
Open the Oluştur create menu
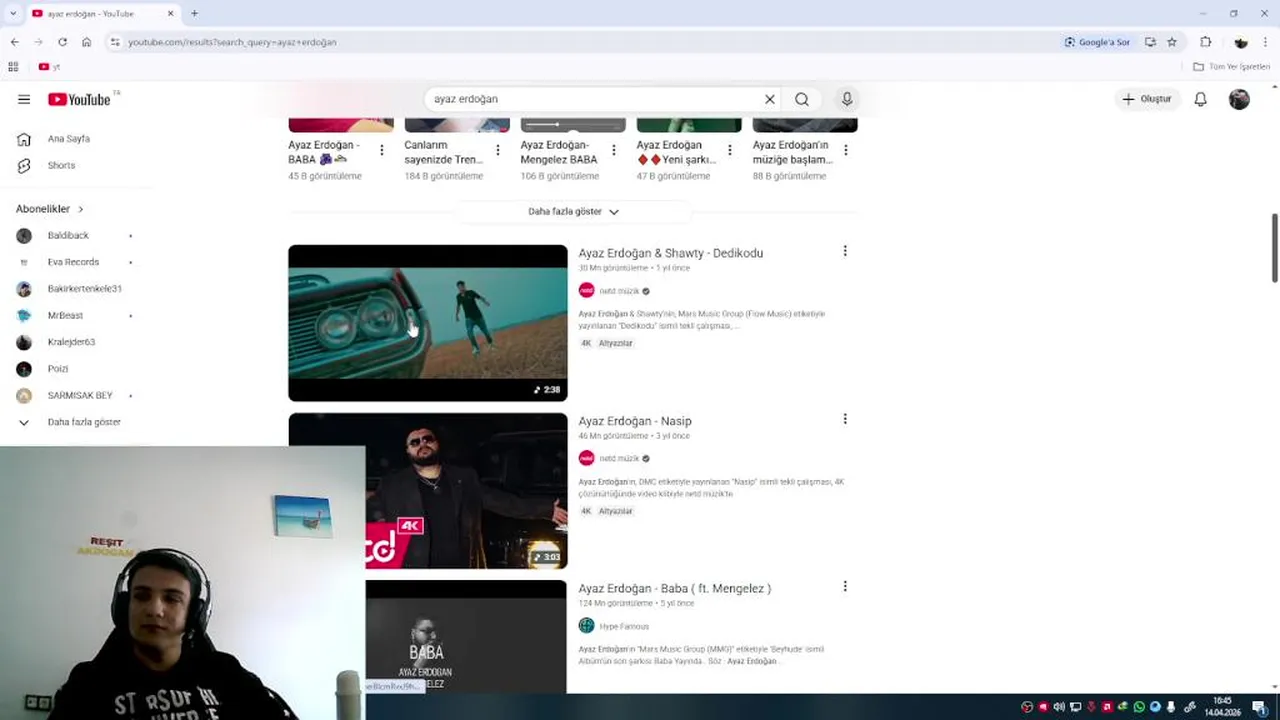point(1146,99)
